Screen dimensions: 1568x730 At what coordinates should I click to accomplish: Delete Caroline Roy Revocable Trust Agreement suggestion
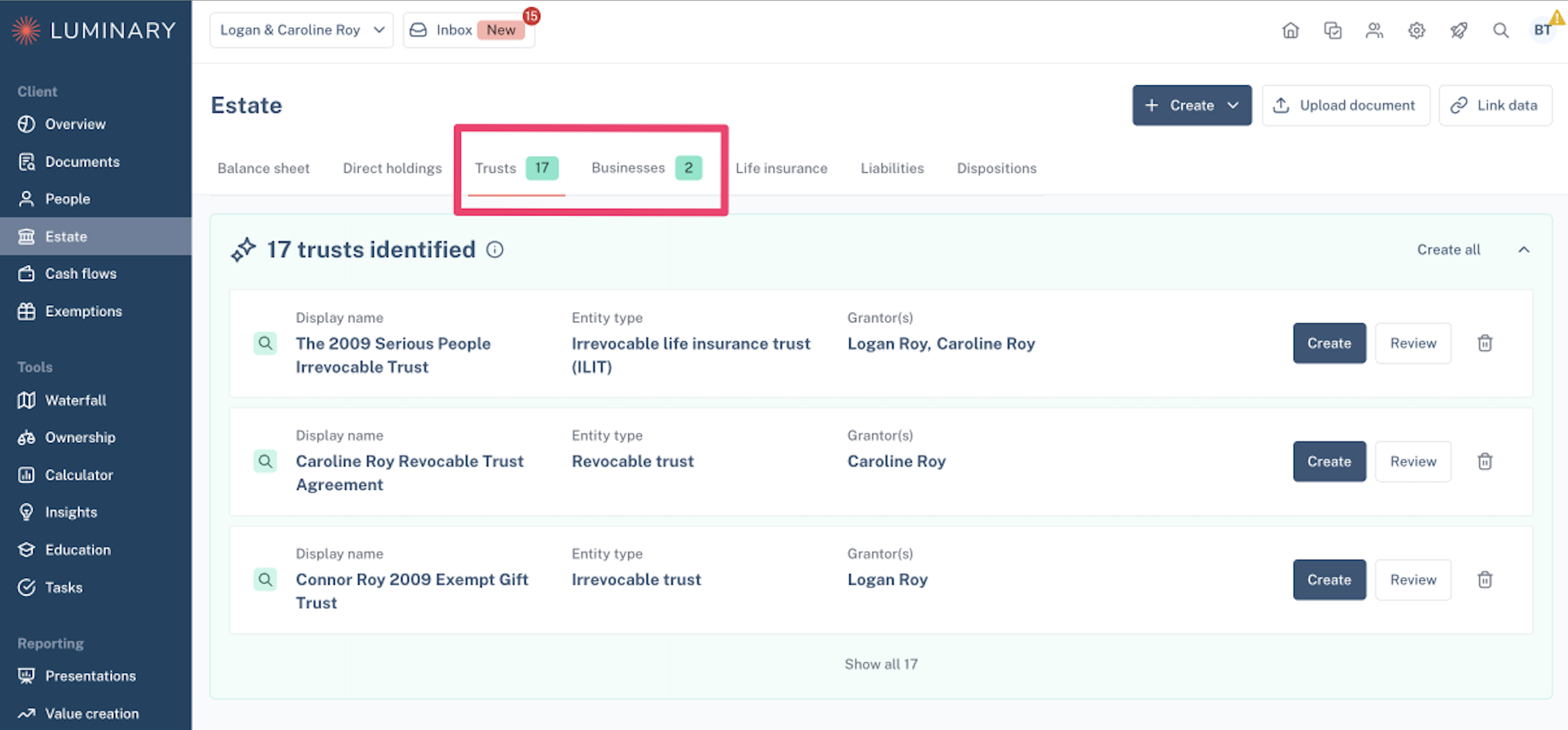(1485, 461)
